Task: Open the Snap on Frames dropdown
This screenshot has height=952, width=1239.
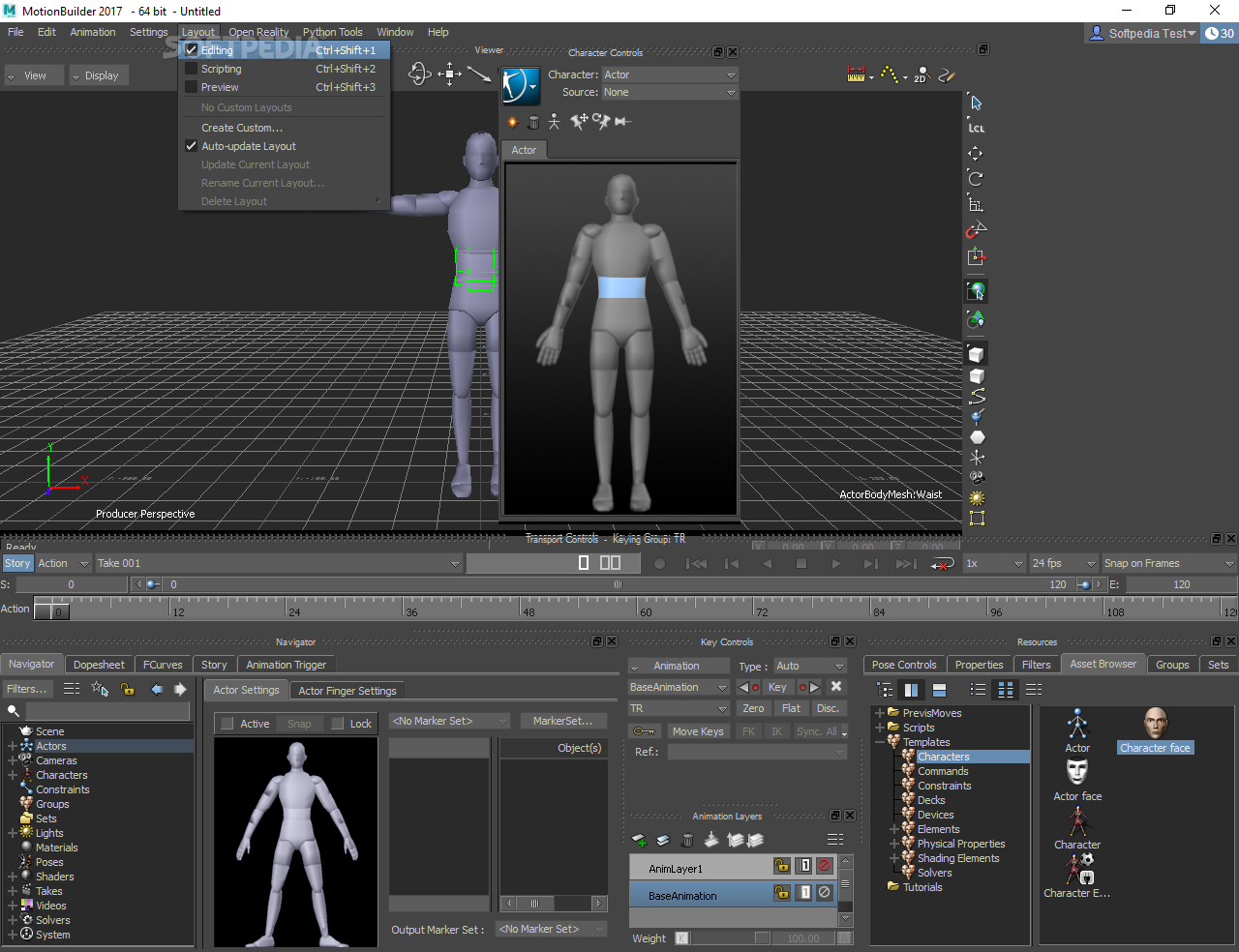Action: [1169, 563]
